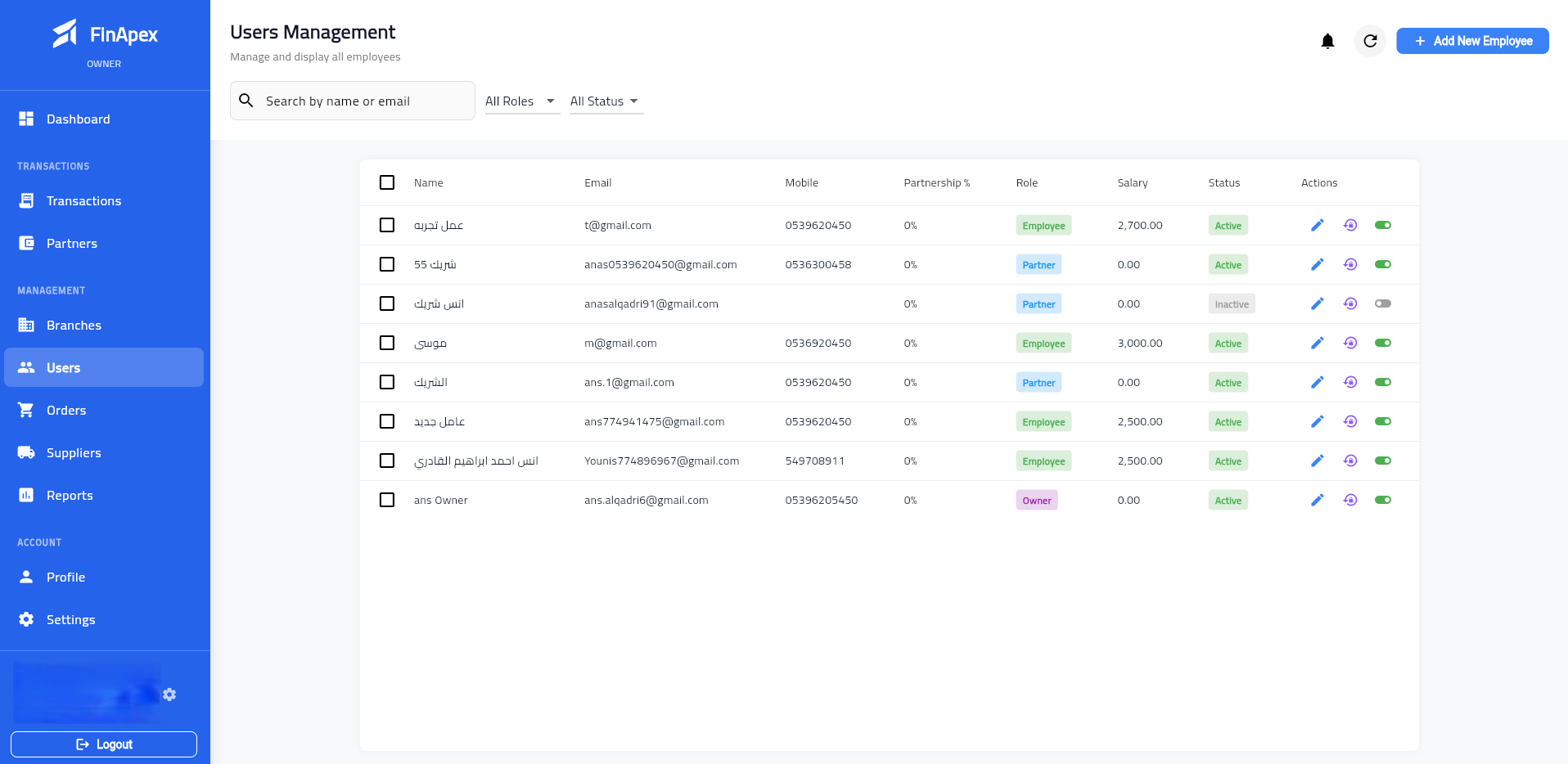Image resolution: width=1568 pixels, height=764 pixels.
Task: Click the Owner role badge
Action: [1037, 500]
